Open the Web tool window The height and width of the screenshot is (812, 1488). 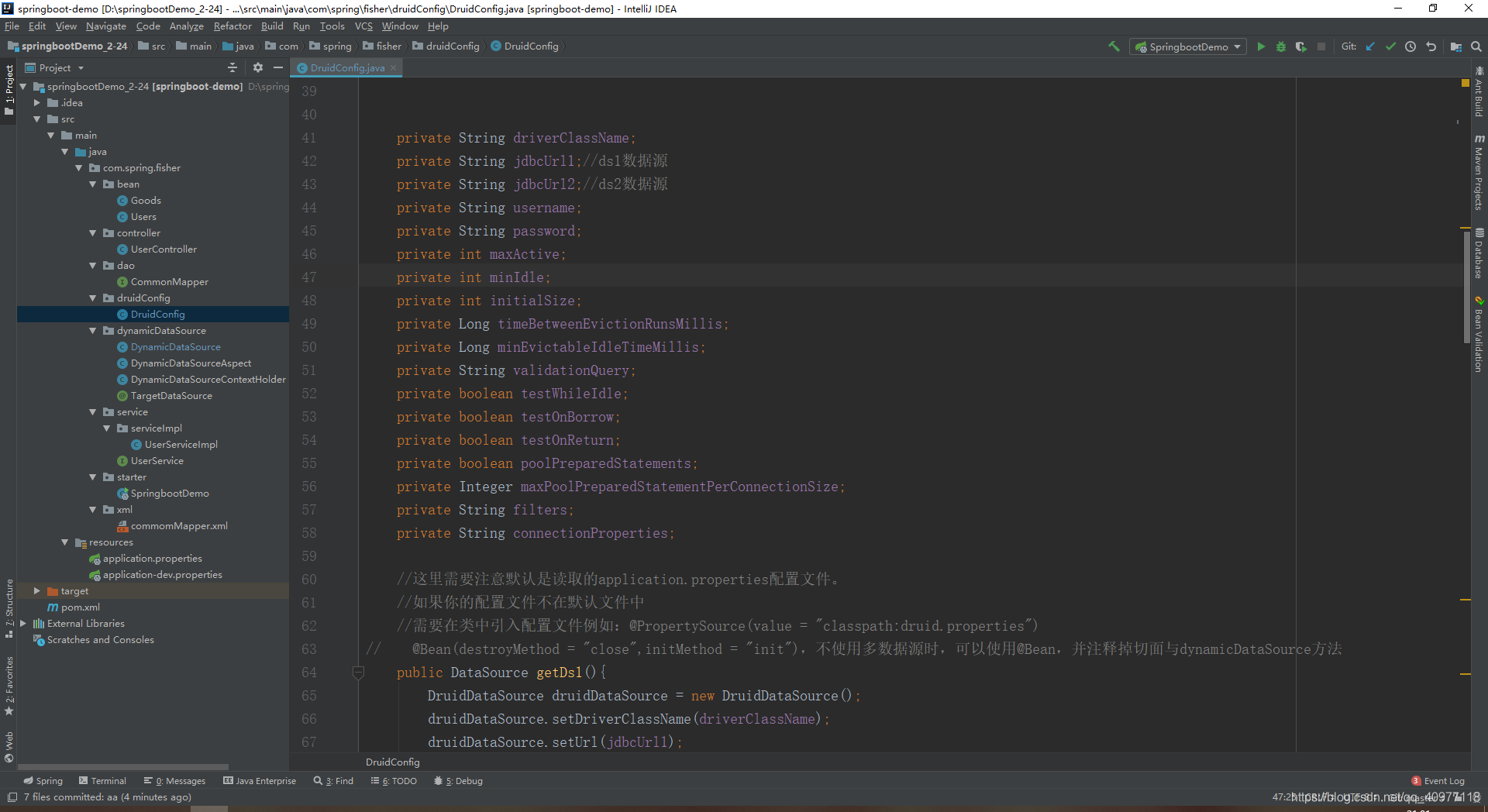pos(9,746)
